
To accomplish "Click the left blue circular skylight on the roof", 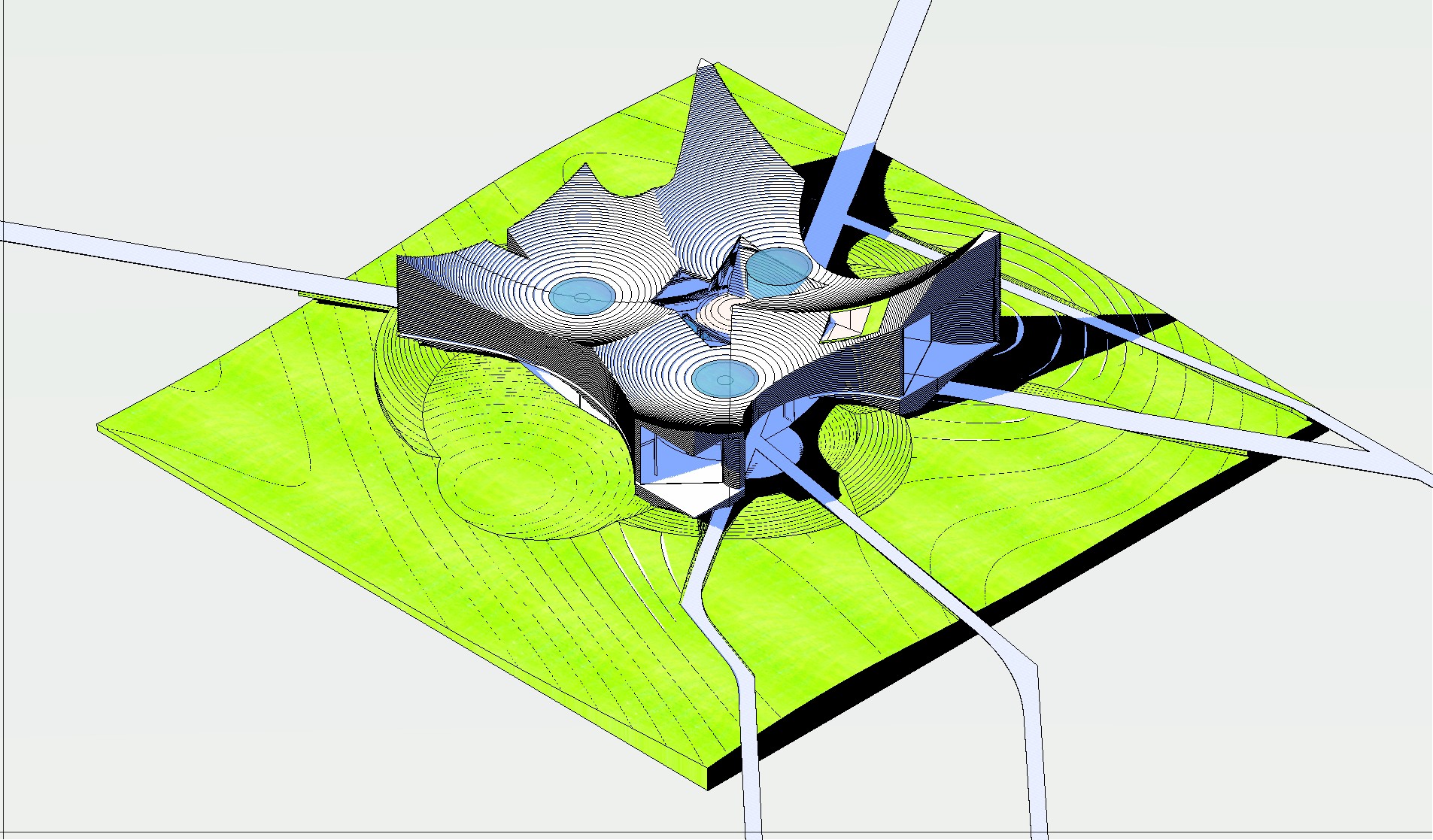I will (x=580, y=296).
